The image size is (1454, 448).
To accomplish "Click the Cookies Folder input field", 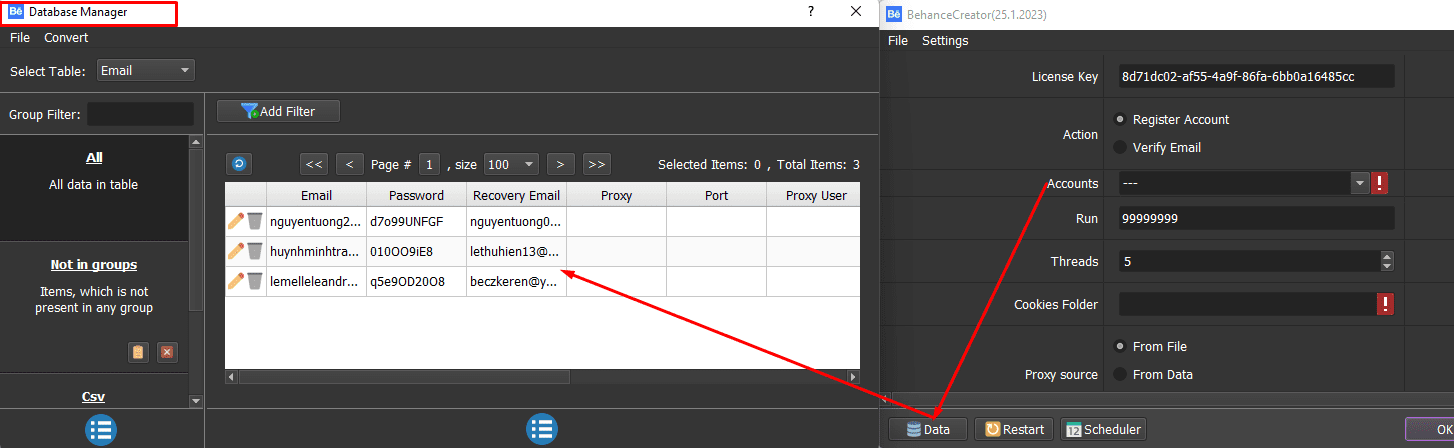I will [x=1247, y=304].
